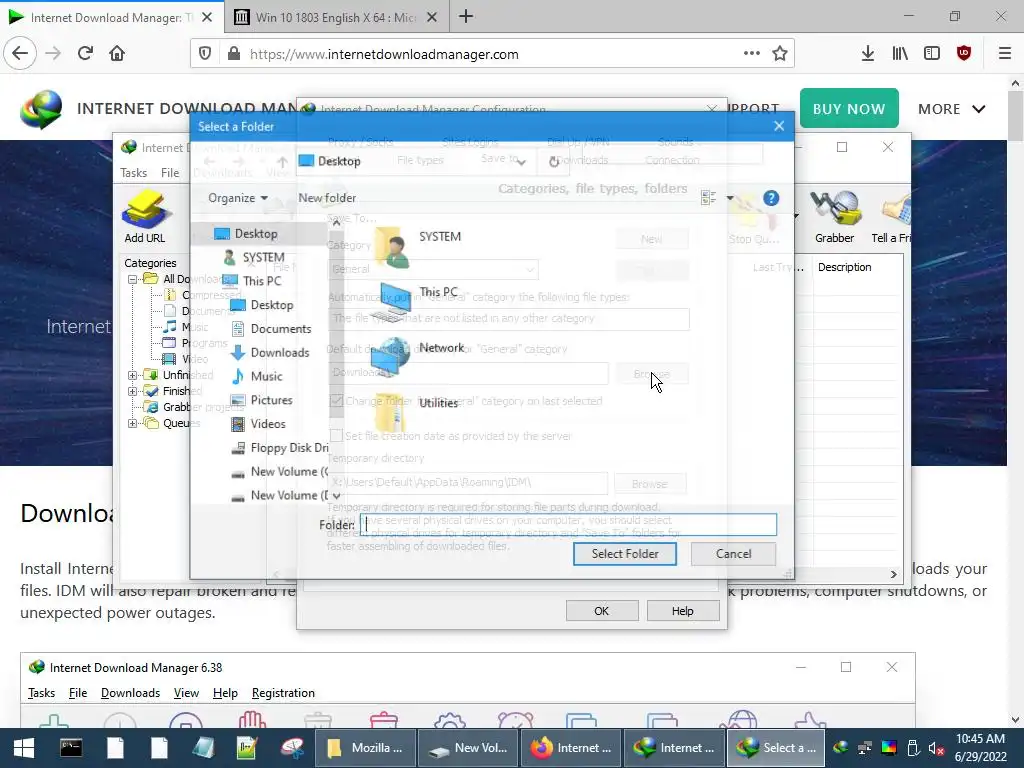Screen dimensions: 1024x768
Task: Select SYSTEM in navigation tree
Action: tap(263, 257)
